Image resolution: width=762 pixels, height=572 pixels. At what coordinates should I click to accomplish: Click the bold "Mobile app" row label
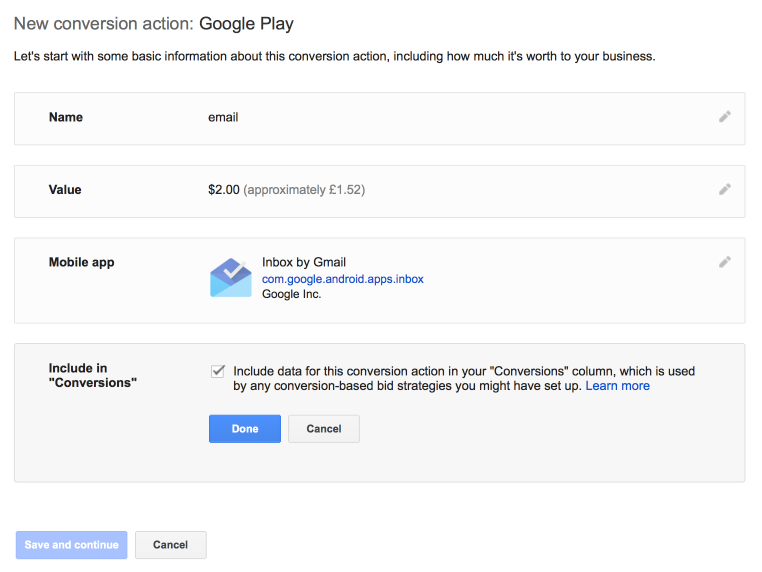coord(82,263)
